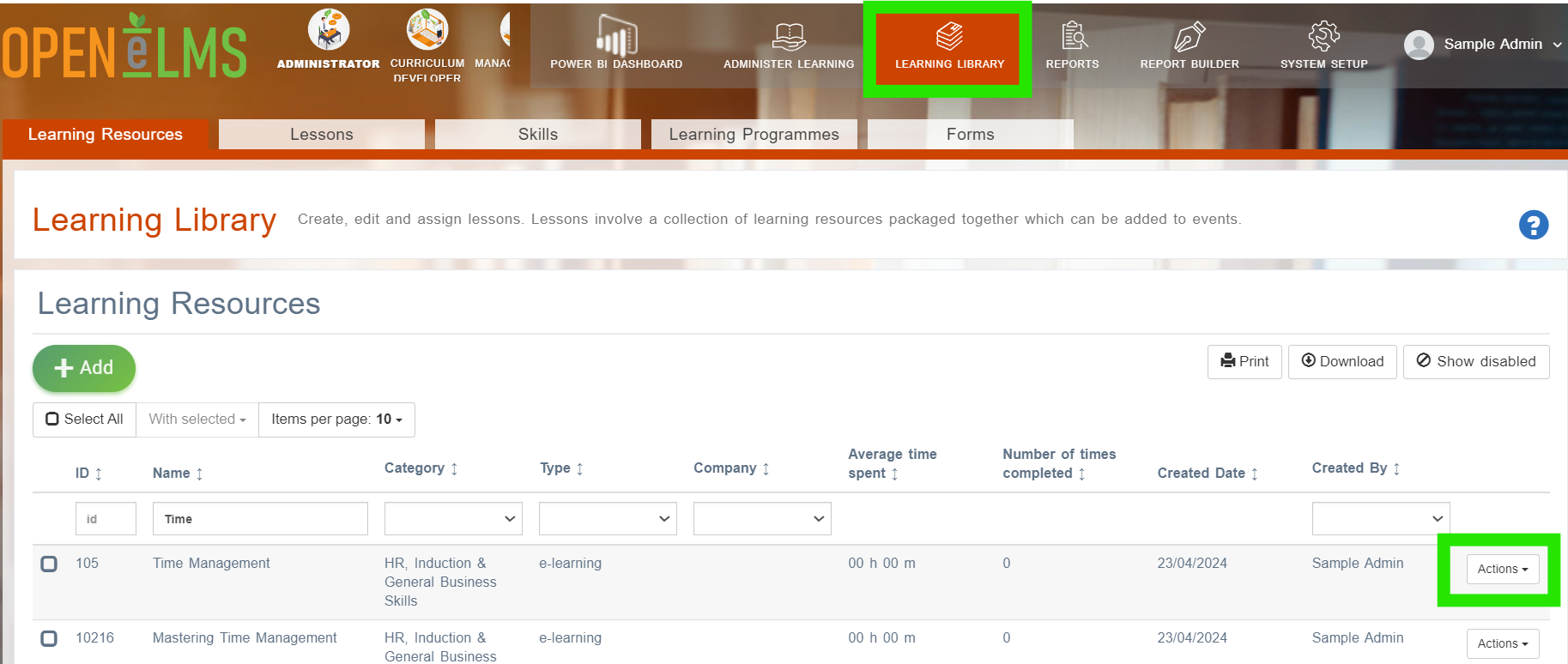
Task: Click the Sample Admin avatar icon
Action: coord(1419,45)
